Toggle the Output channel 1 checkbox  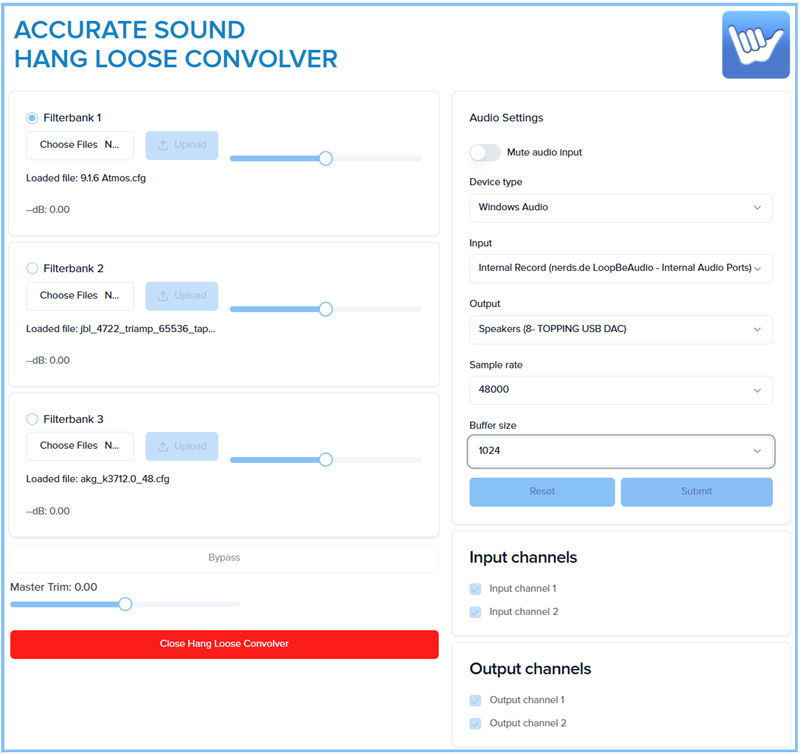click(x=476, y=701)
